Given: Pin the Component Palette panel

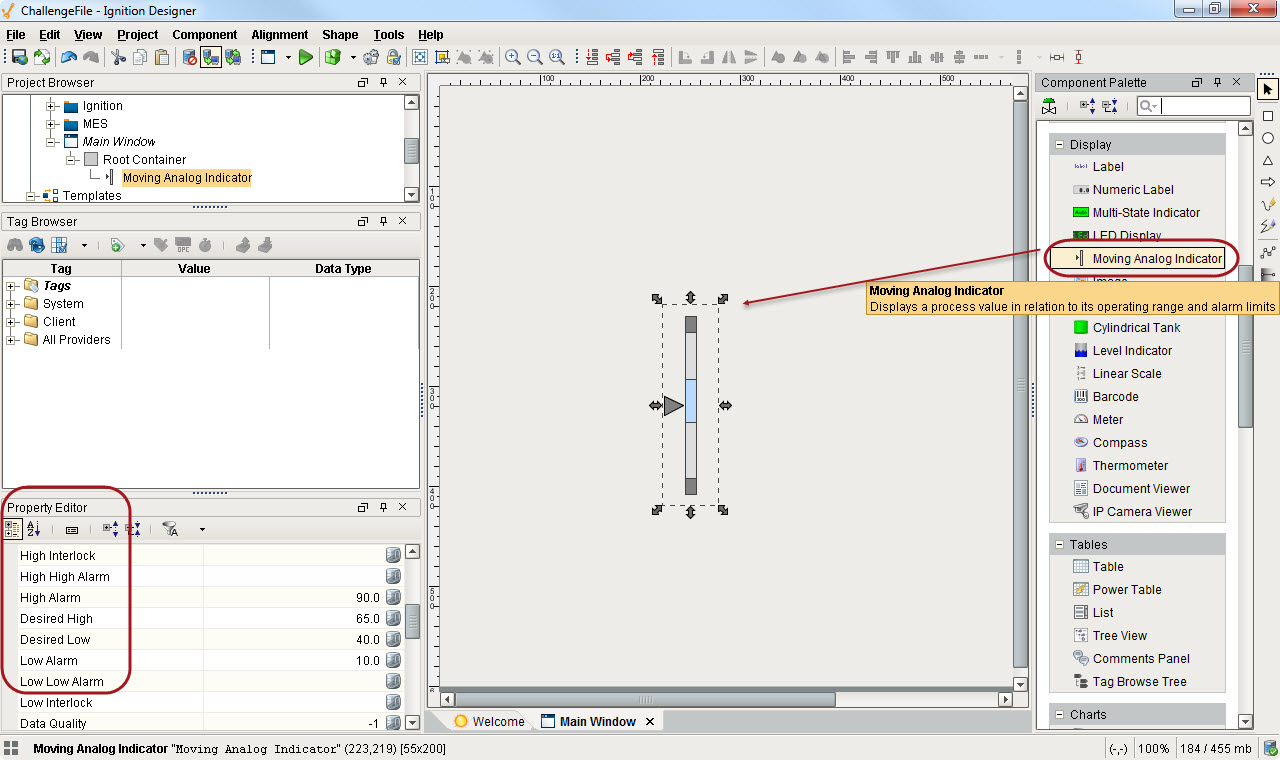Looking at the screenshot, I should pos(1218,82).
